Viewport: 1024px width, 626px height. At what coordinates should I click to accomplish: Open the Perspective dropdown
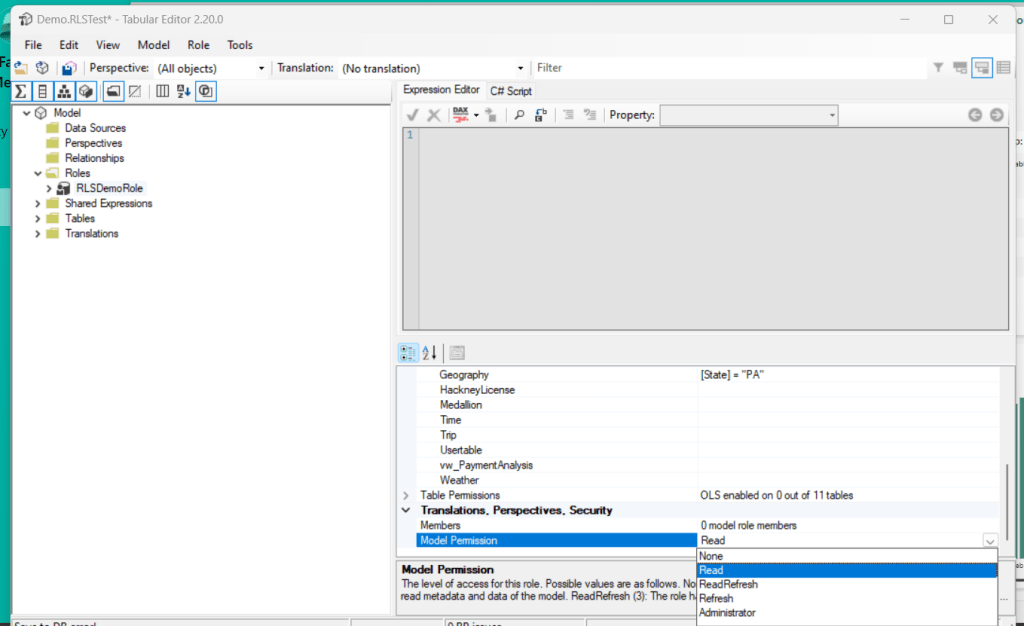(x=261, y=68)
